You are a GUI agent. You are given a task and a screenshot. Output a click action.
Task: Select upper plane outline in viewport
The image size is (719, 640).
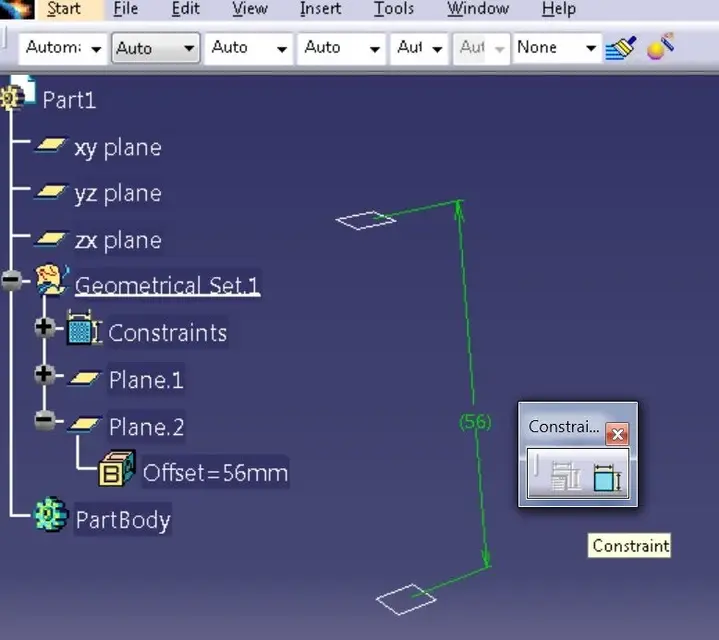[365, 220]
